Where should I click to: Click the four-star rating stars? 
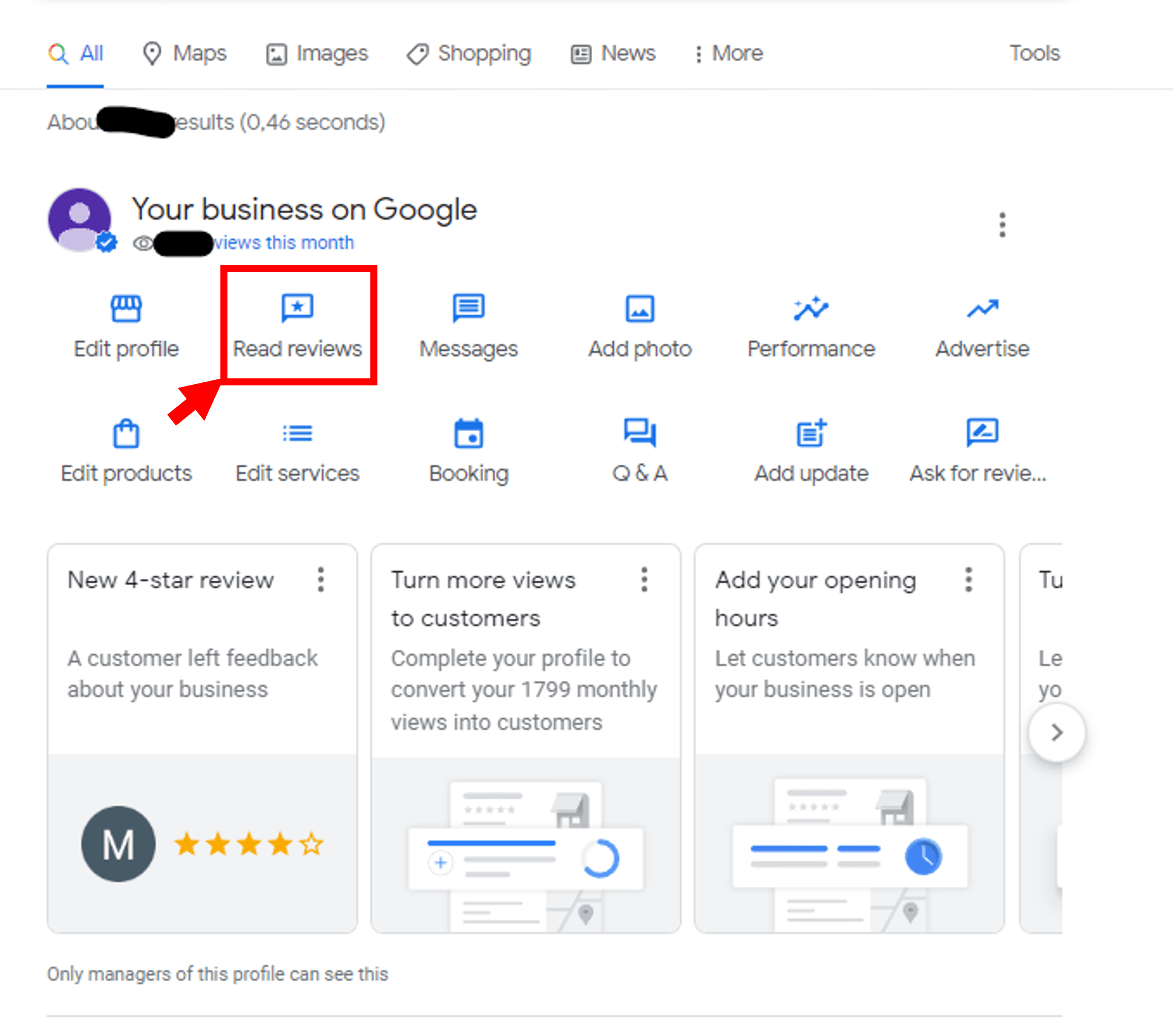(248, 844)
